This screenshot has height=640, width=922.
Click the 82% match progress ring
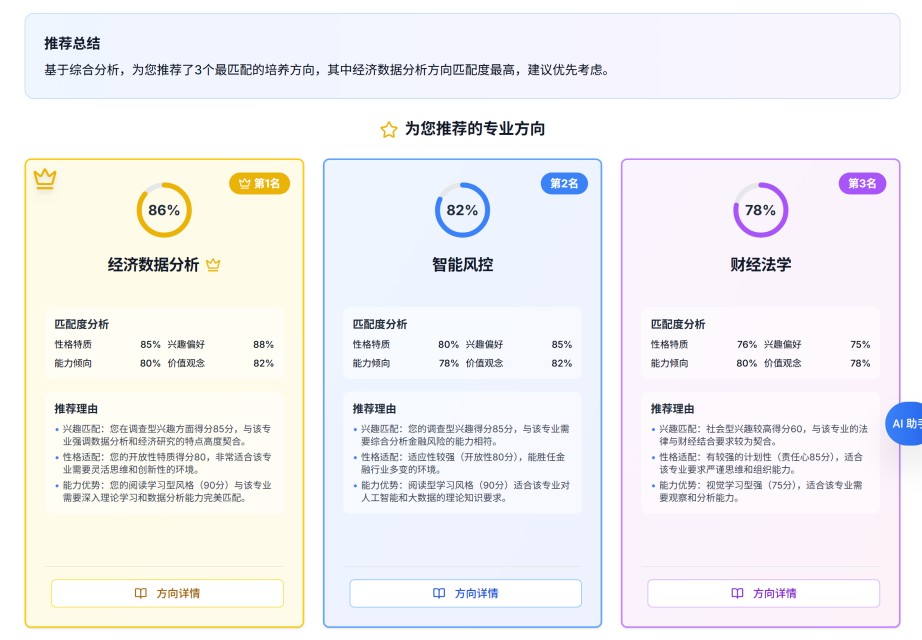tap(462, 210)
